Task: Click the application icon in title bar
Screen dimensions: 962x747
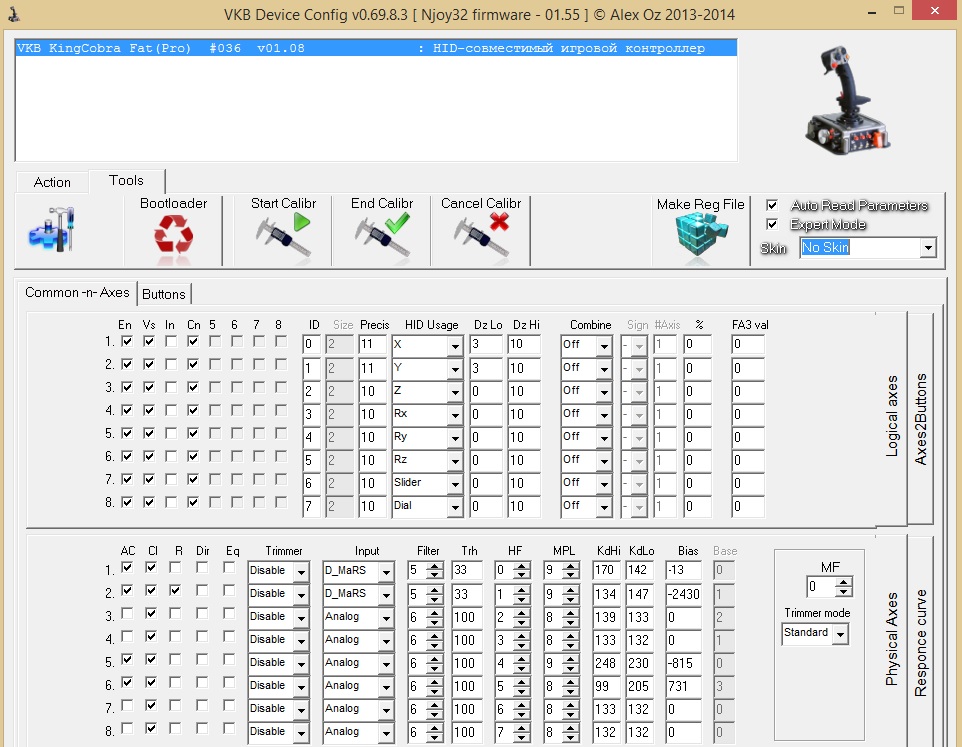Action: 13,14
